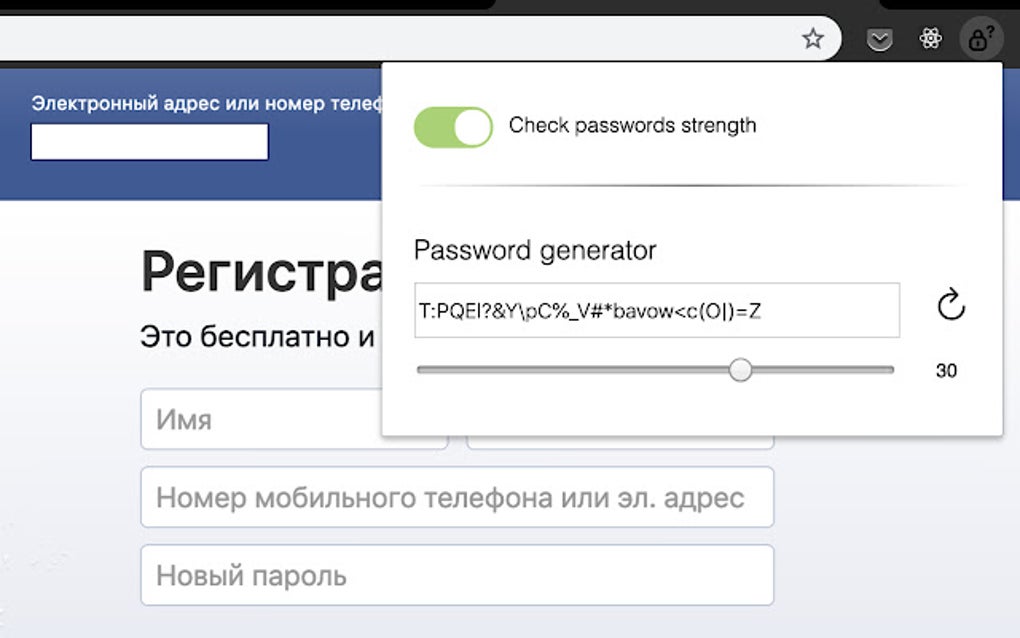Screen dimensions: 1020x638
Task: Click the "Password generator" heading
Action: pos(535,250)
